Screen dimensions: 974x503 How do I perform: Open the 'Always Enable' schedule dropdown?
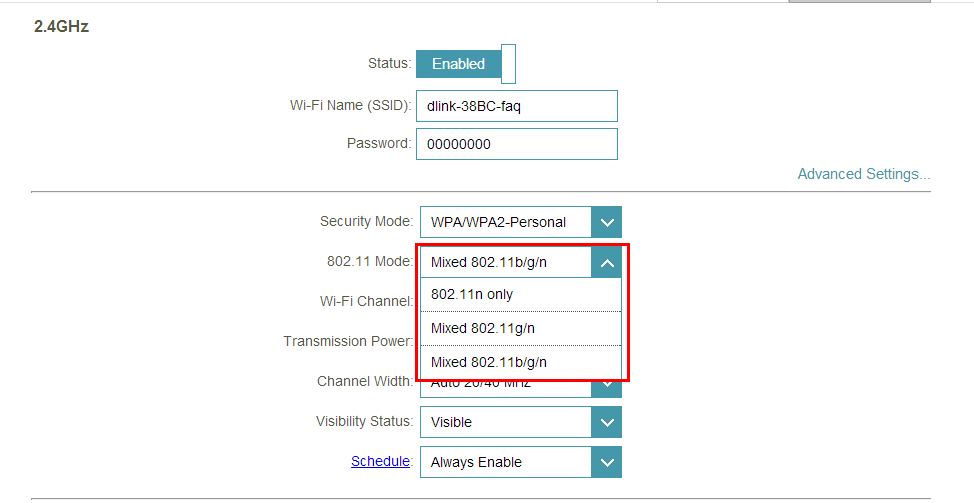click(x=505, y=463)
